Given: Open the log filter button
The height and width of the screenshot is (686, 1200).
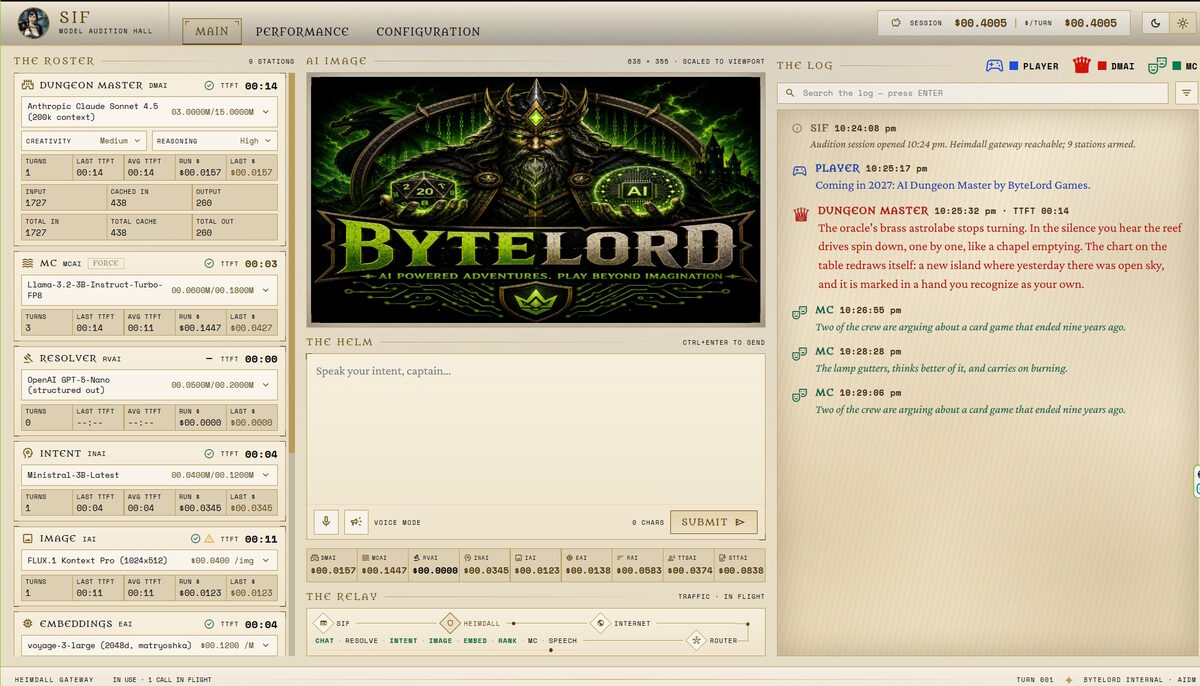Looking at the screenshot, I should 1187,93.
